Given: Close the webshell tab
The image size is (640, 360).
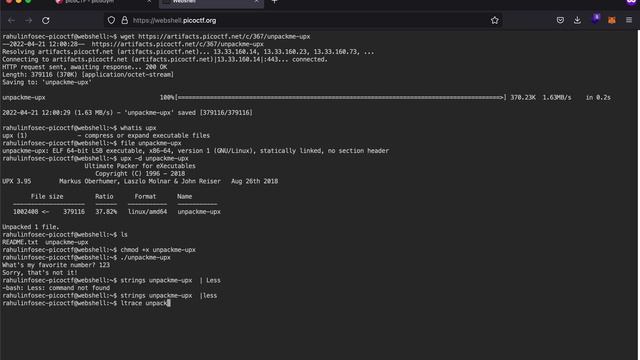Looking at the screenshot, I should point(256,2).
